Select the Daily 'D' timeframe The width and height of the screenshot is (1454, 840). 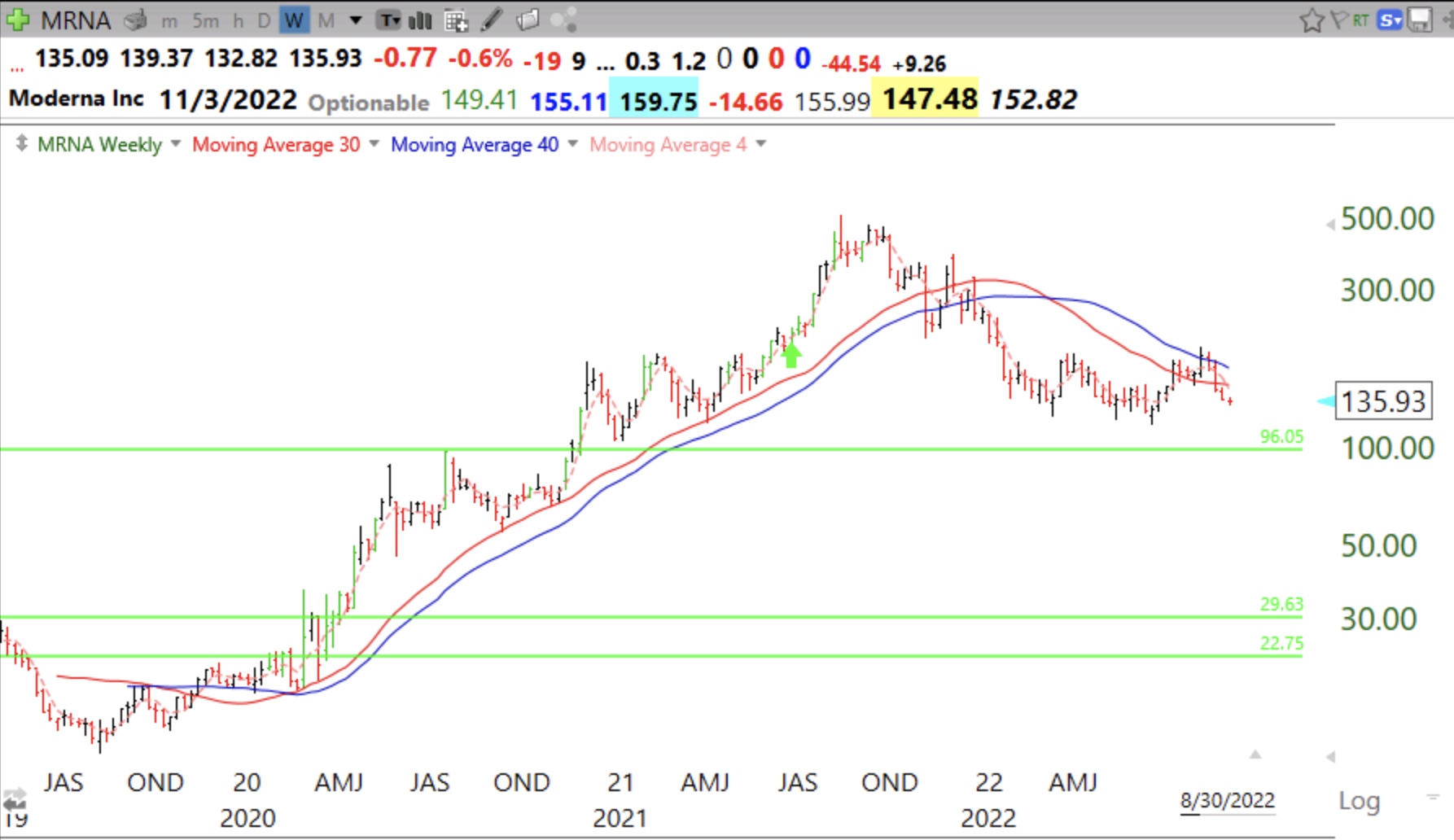pyautogui.click(x=264, y=20)
